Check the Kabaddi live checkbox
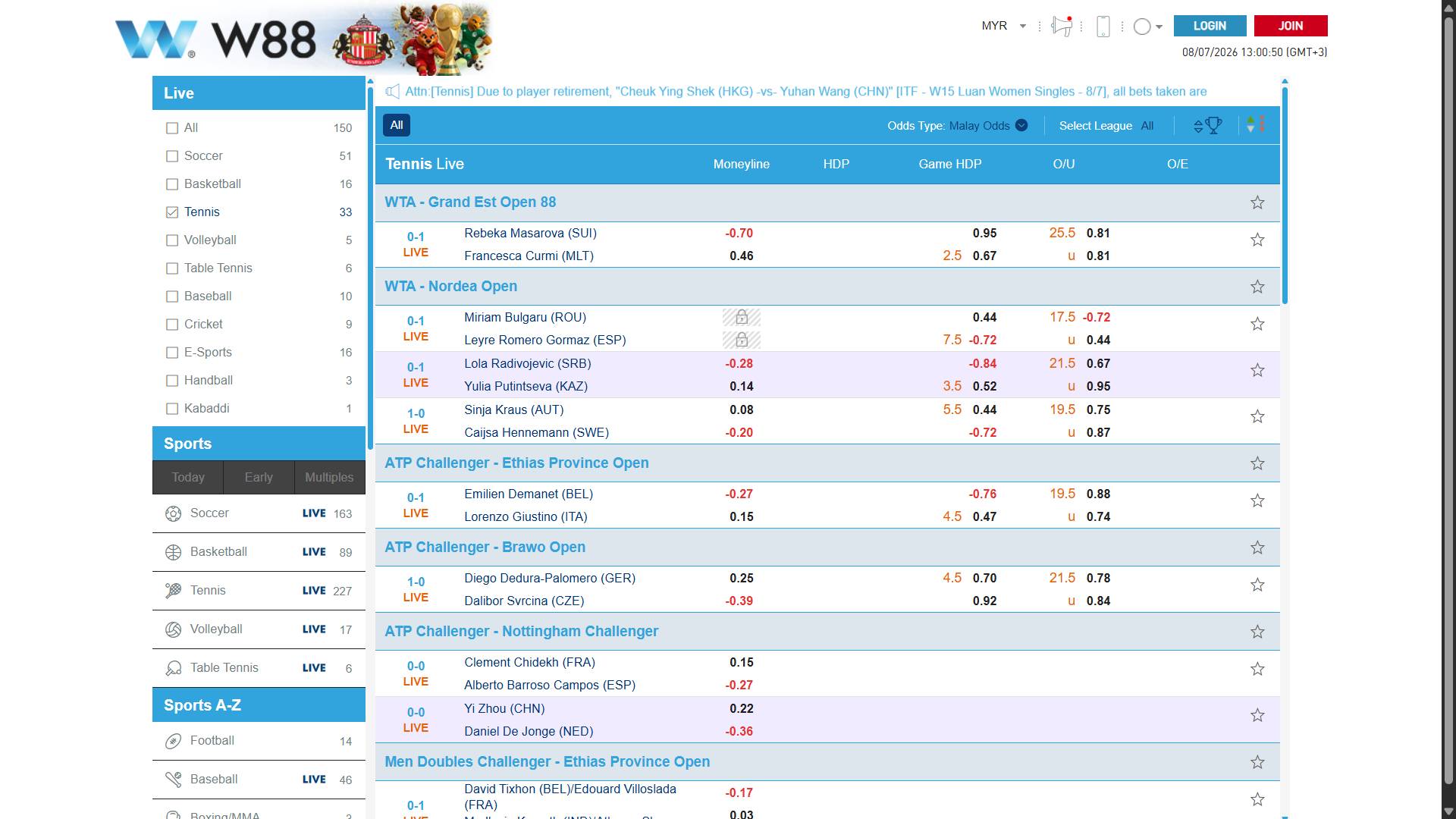The height and width of the screenshot is (819, 1456). point(172,409)
